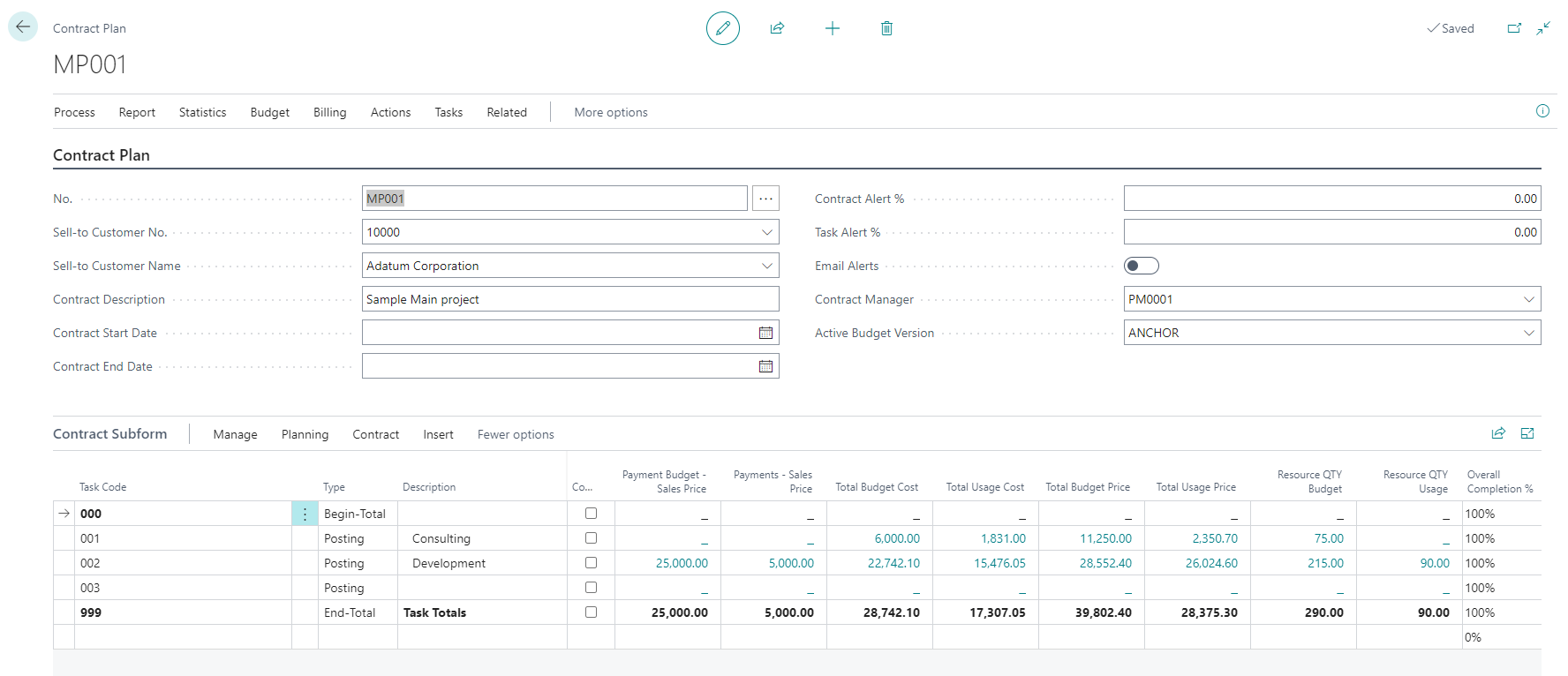Collapse the page view icon
1568x676 pixels.
point(1543,28)
